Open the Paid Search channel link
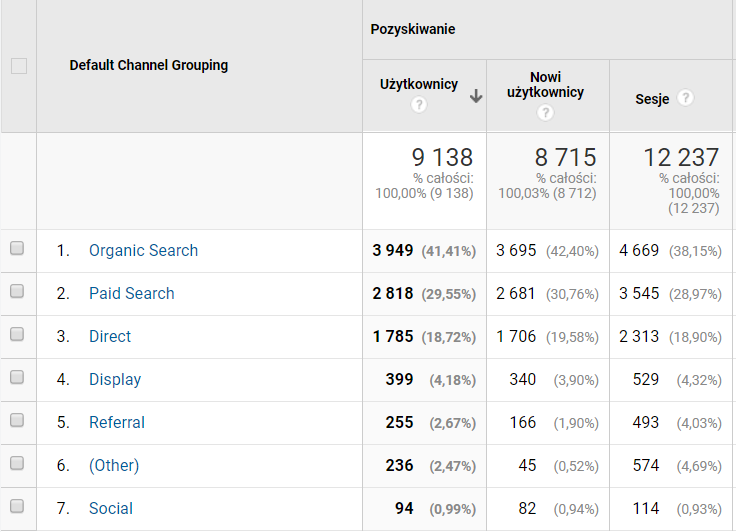736x532 pixels. [x=131, y=294]
